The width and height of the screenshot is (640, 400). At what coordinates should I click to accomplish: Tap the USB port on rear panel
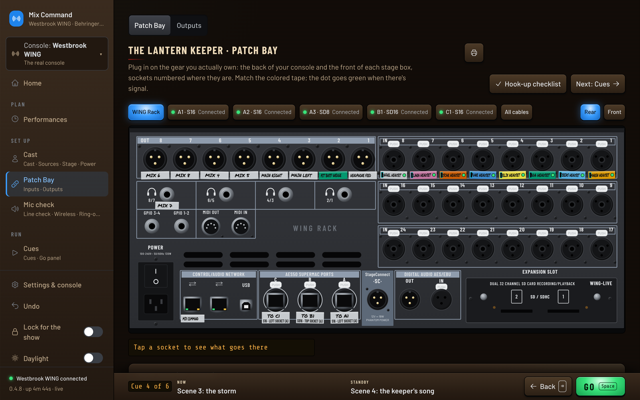click(245, 305)
